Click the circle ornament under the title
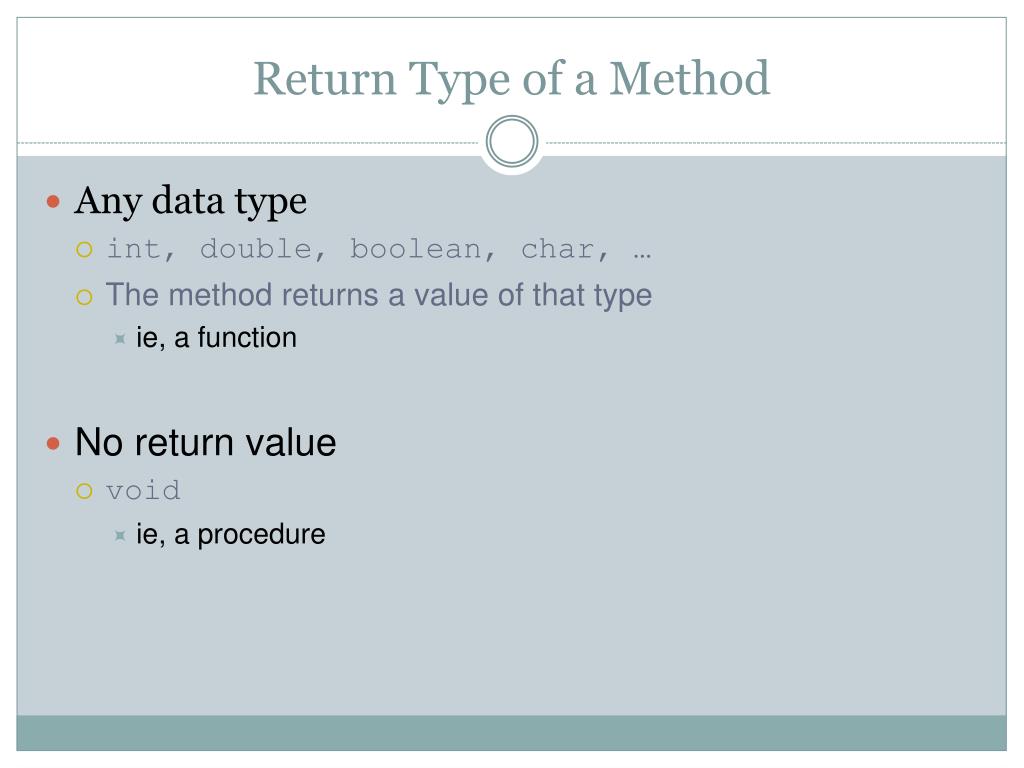 [x=512, y=141]
